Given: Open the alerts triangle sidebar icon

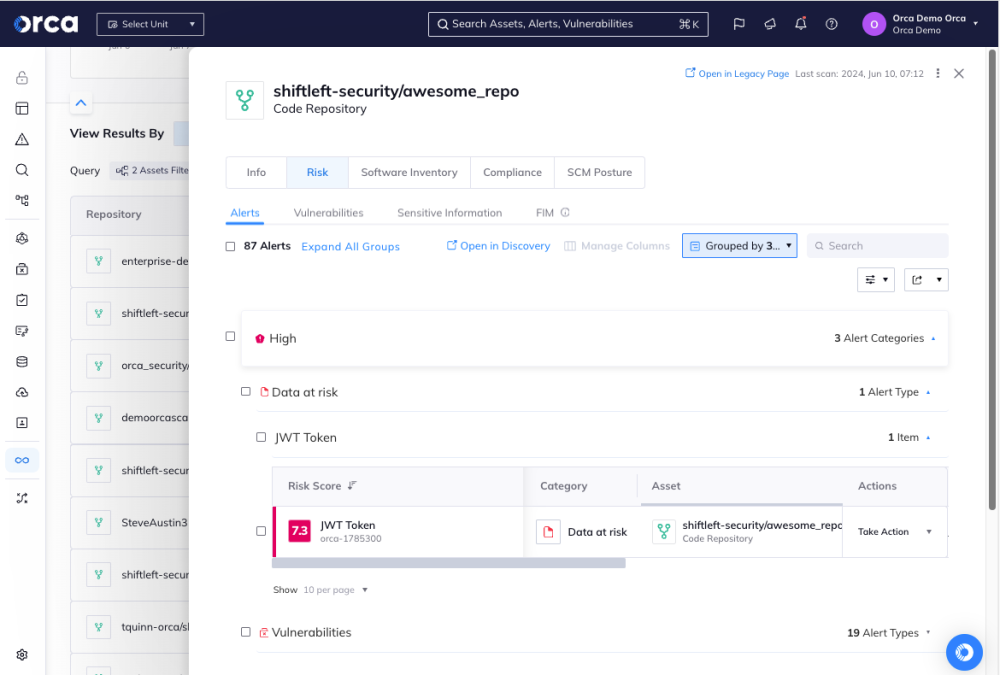Looking at the screenshot, I should click(x=22, y=139).
